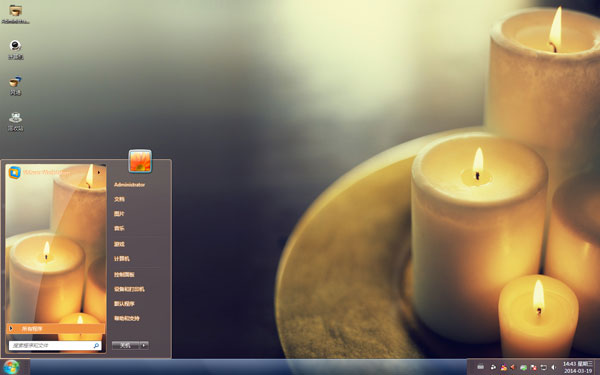This screenshot has width=600, height=375.
Task: Open Music (音乐) in Start menu
Action: (119, 228)
